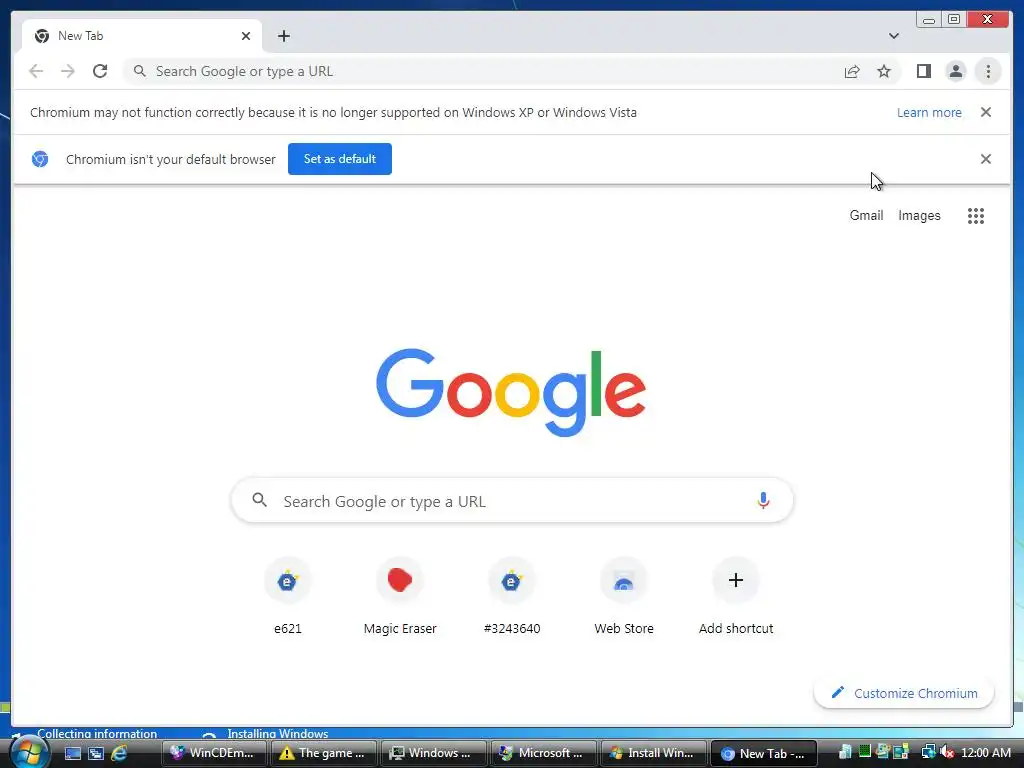Bookmark this tab with the star icon
1024x768 pixels.
(884, 71)
